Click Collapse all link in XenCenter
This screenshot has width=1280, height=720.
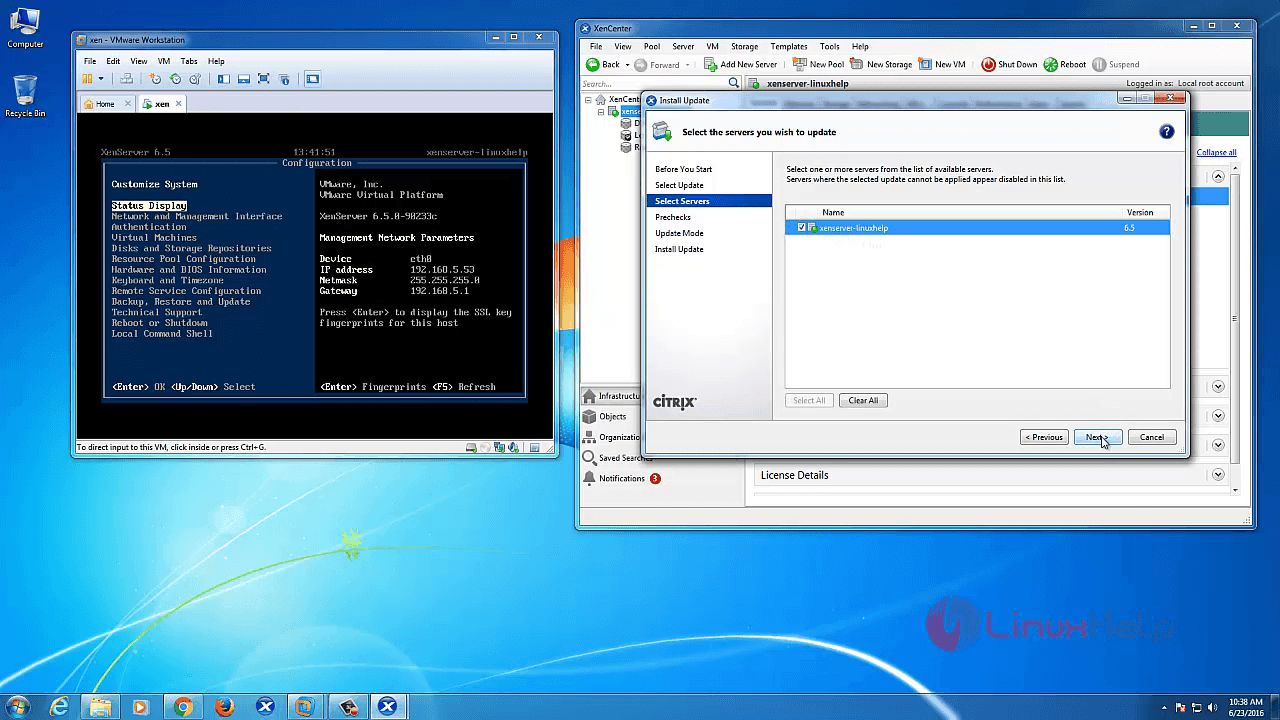point(1216,152)
